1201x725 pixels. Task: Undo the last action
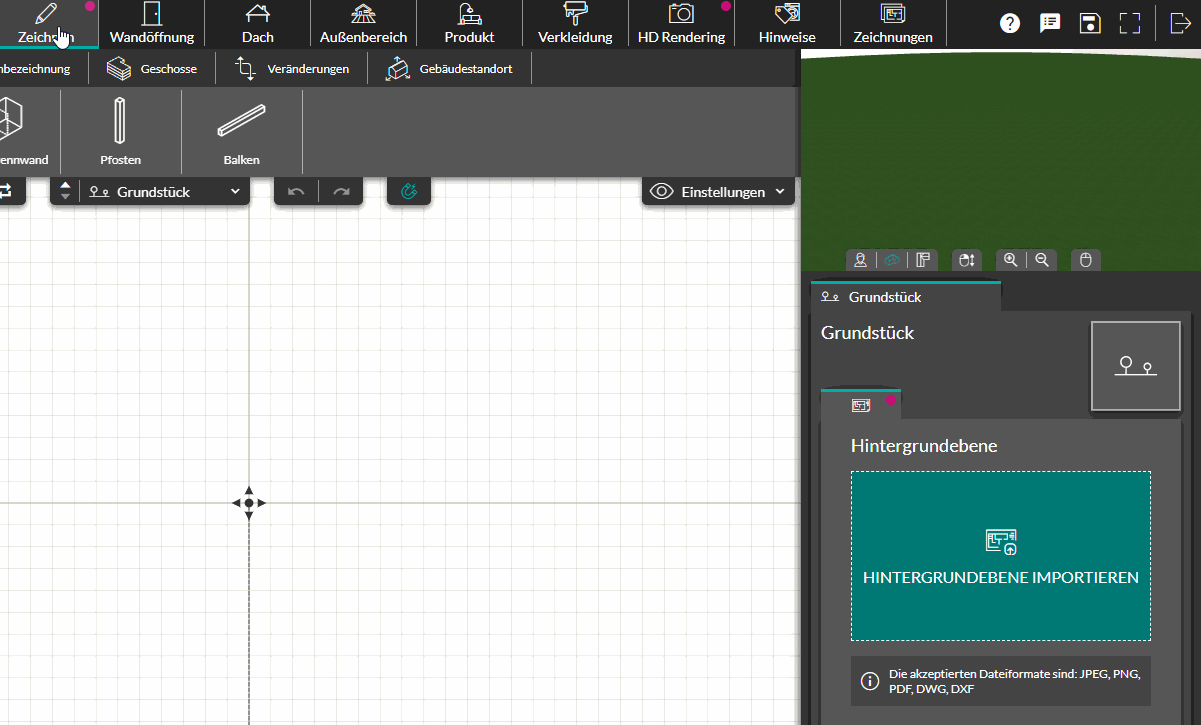[296, 192]
